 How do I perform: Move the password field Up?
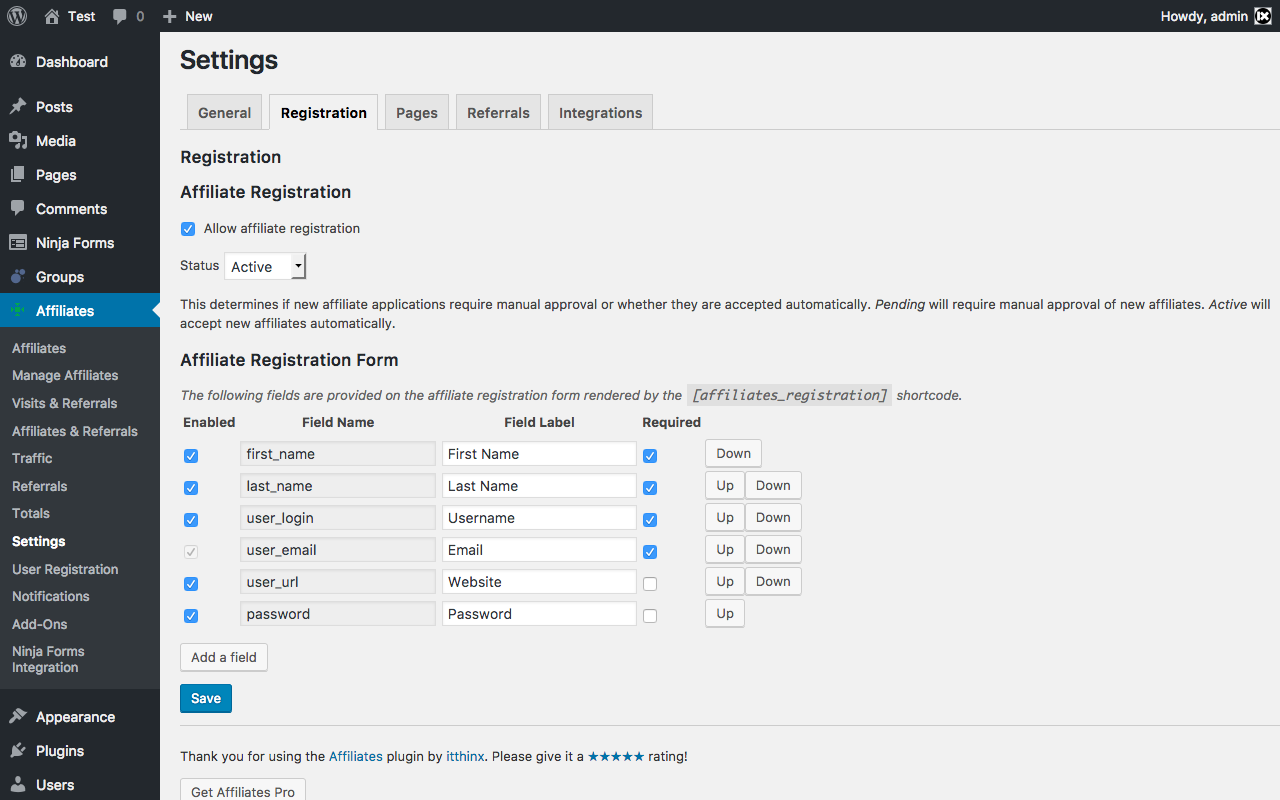(x=725, y=614)
